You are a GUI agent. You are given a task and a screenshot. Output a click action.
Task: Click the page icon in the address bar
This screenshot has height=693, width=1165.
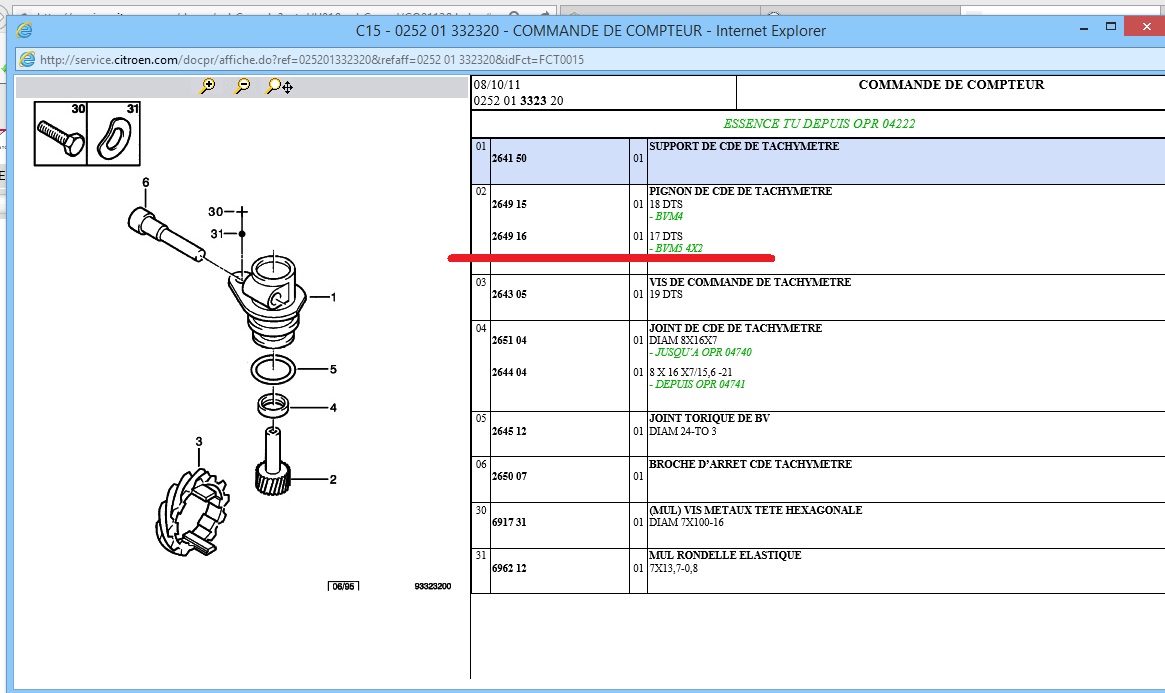tap(27, 60)
